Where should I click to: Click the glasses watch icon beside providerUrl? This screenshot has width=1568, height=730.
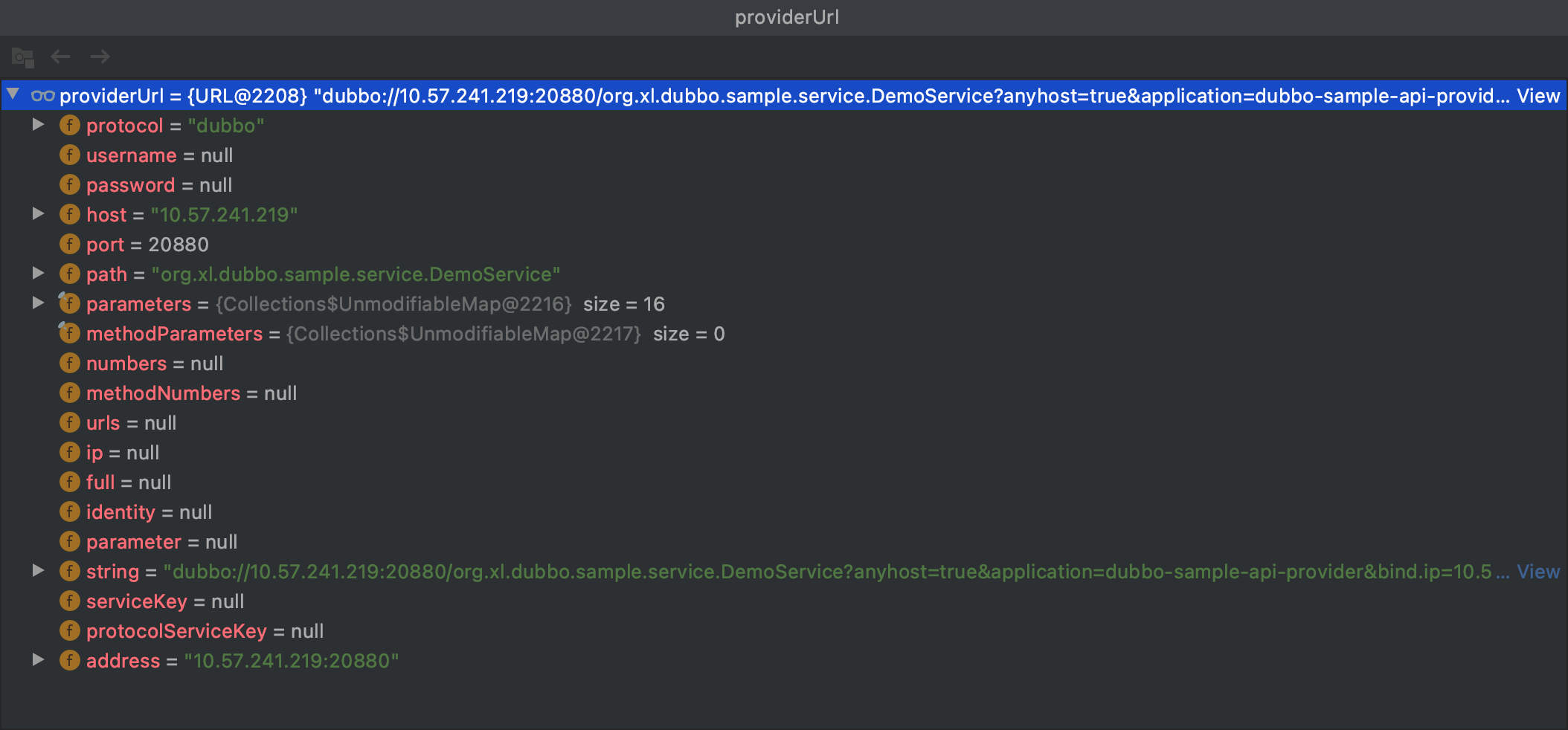pos(42,96)
